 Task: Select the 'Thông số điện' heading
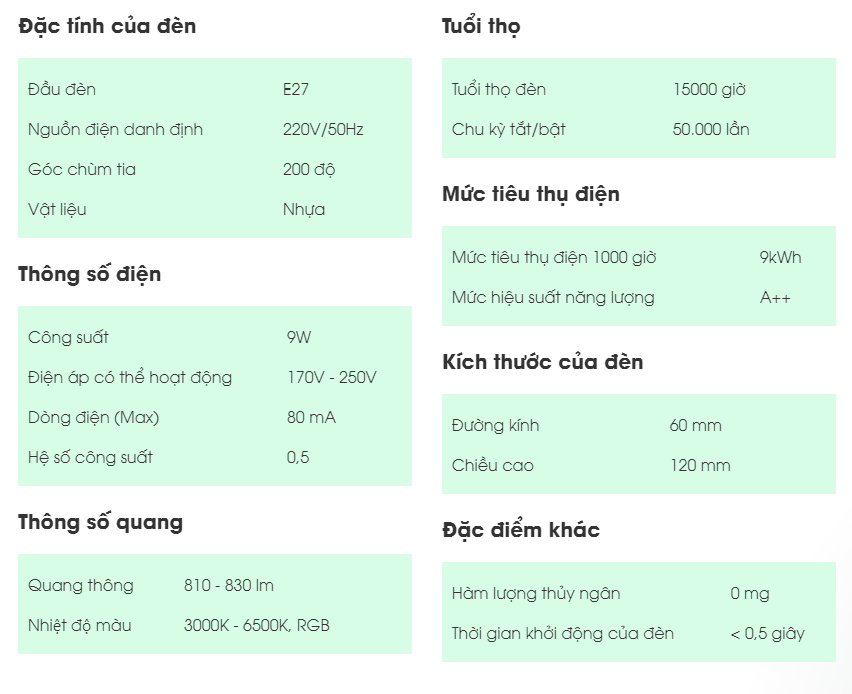89,274
